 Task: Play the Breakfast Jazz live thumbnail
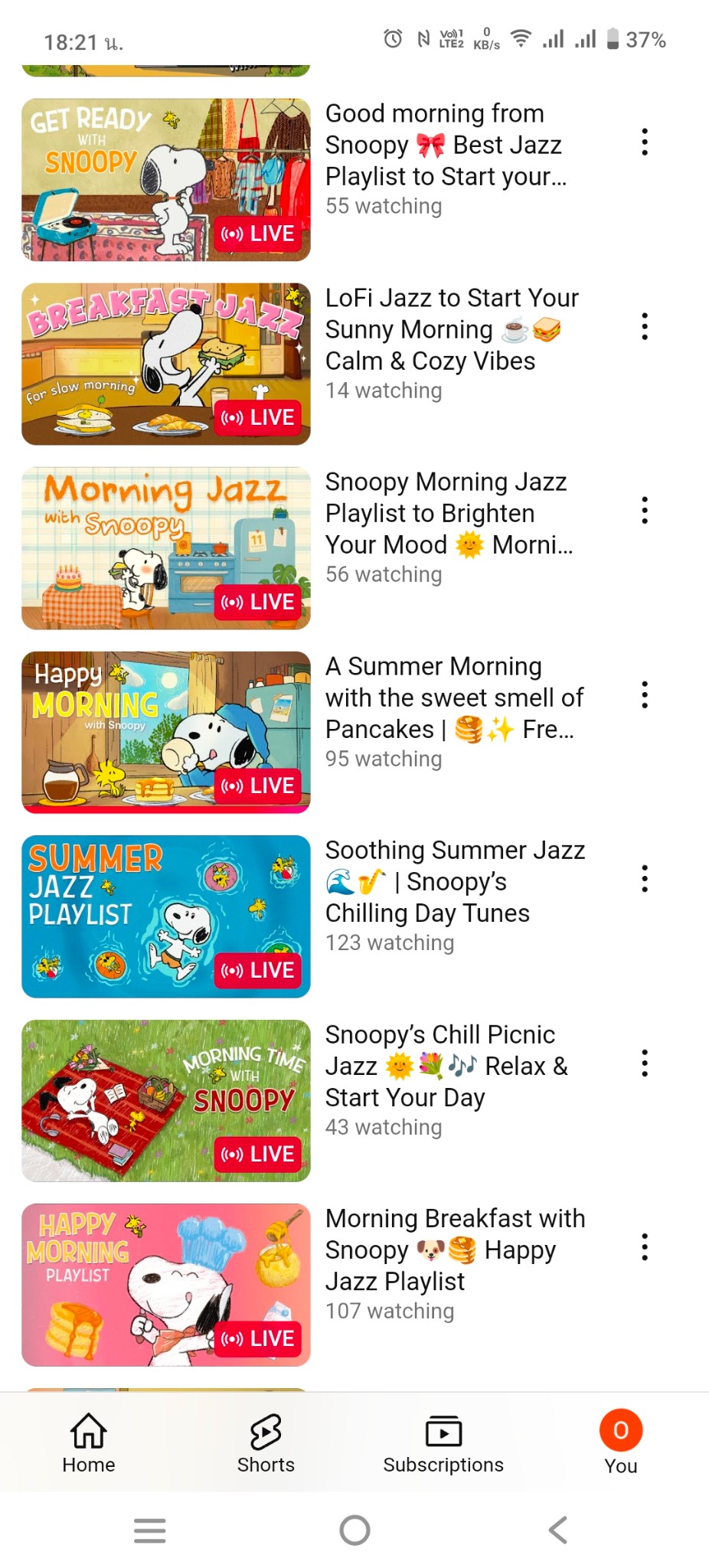tap(166, 364)
